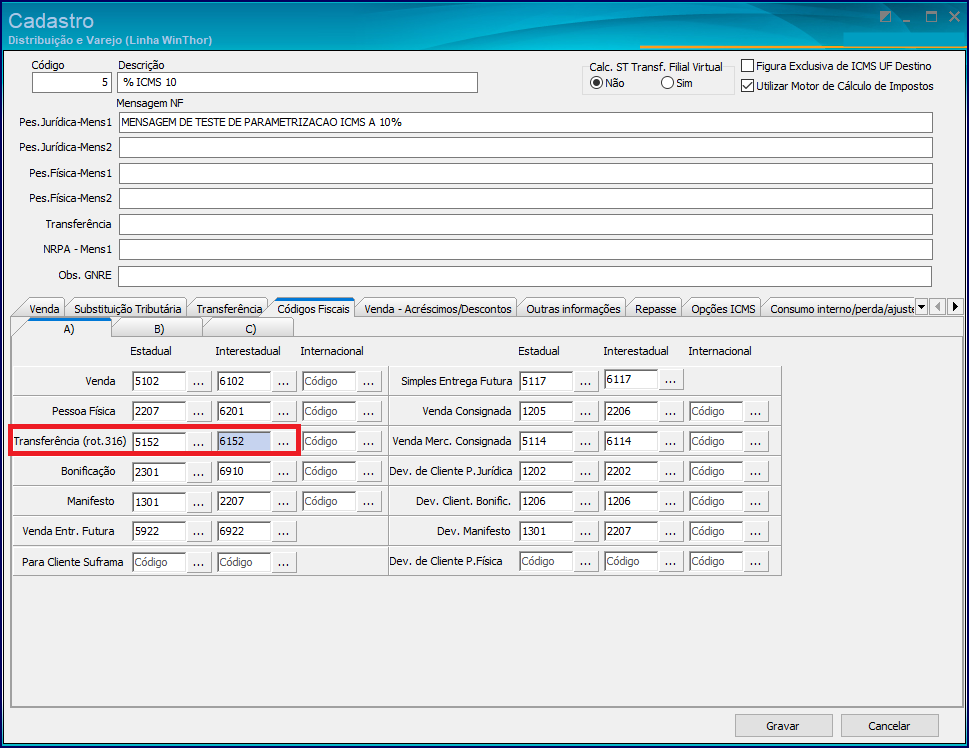Open lookup for Venda Entr. Futura Estadual 5922
Viewport: 969px width, 748px height.
198,531
